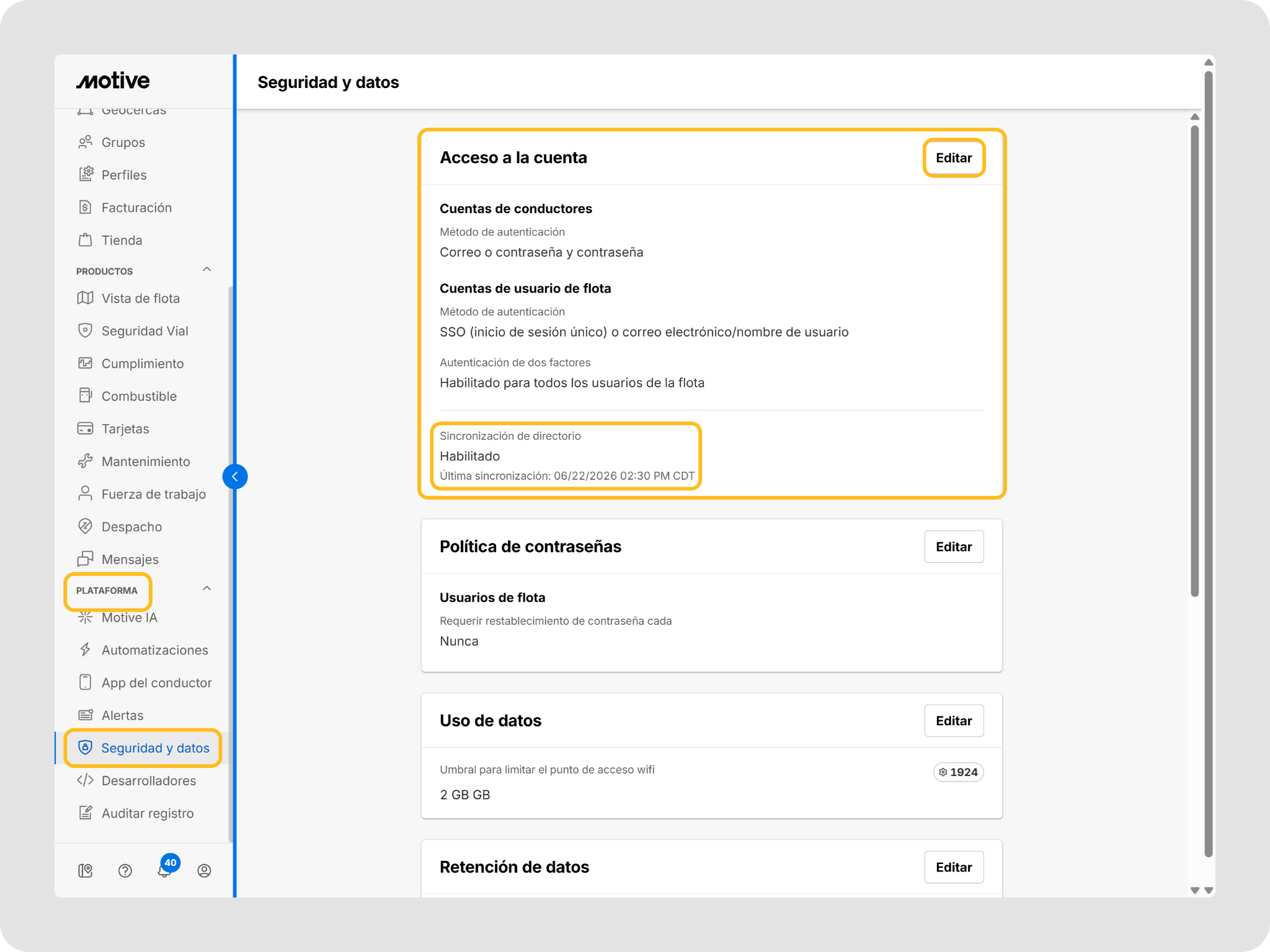The image size is (1270, 952).
Task: Open Grupos via its people icon
Action: coord(86,143)
